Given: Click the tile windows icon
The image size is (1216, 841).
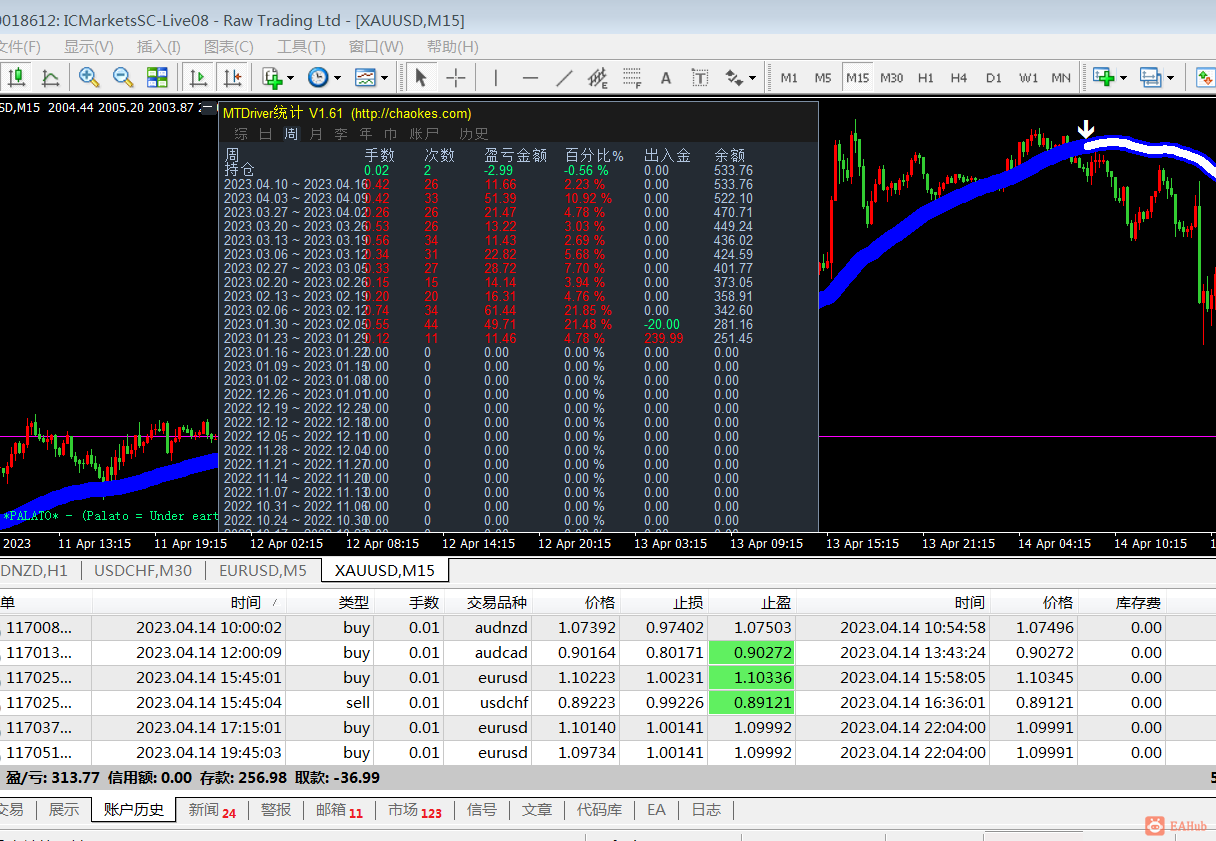Looking at the screenshot, I should (157, 77).
